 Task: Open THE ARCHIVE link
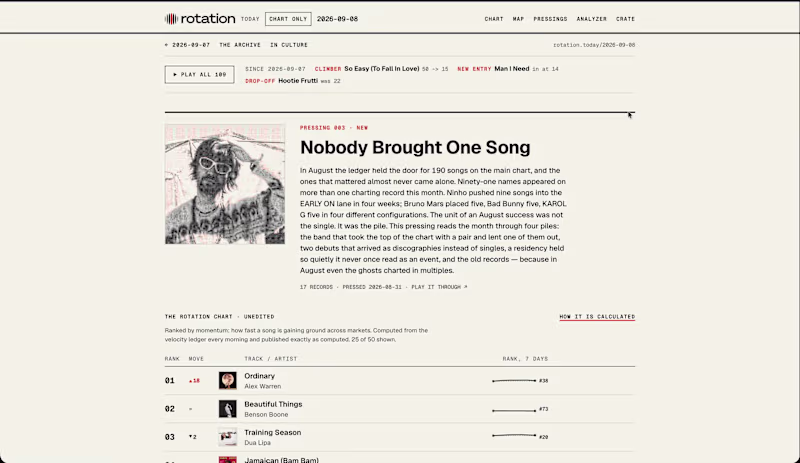[240, 45]
